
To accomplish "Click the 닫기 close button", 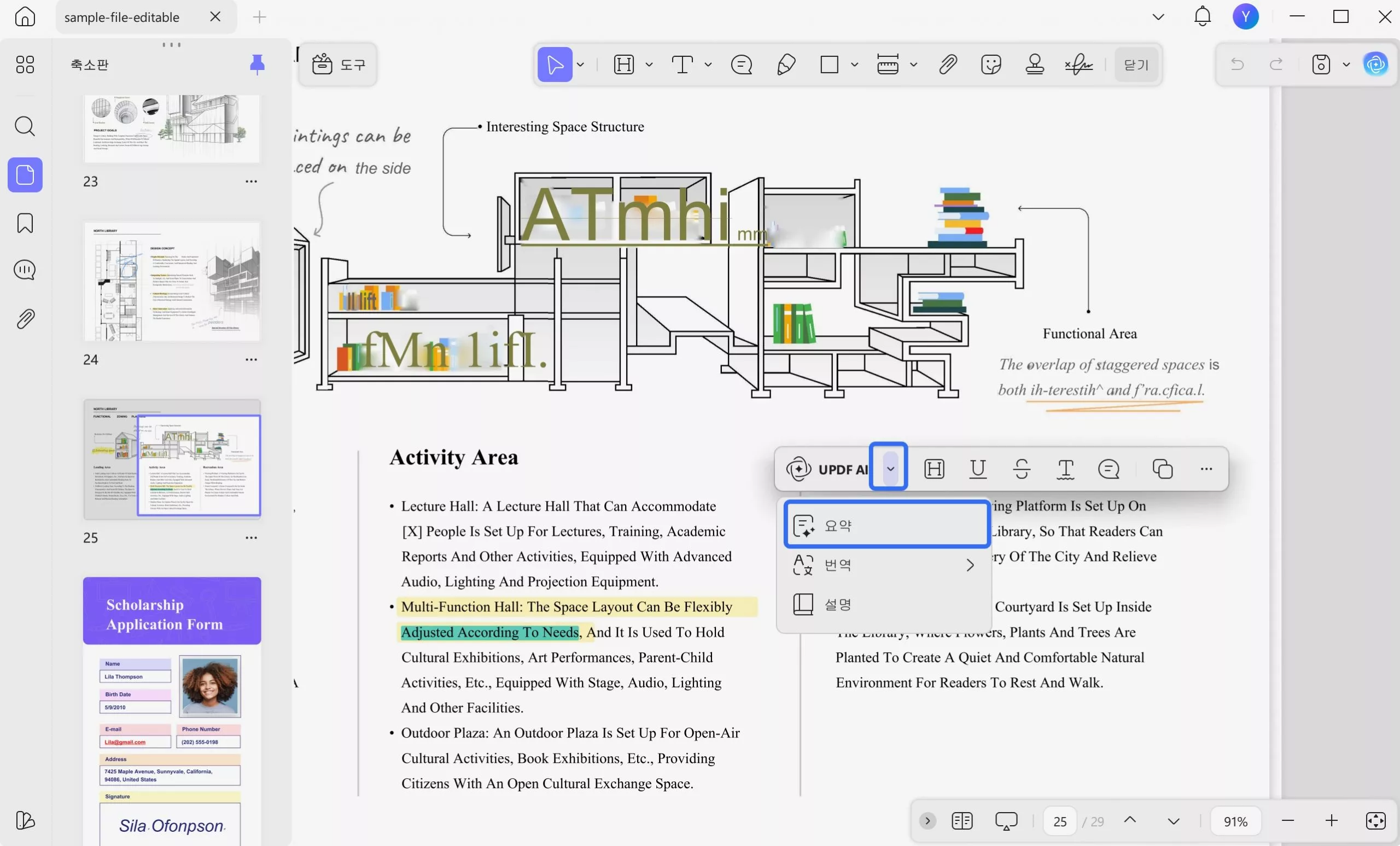I will [1136, 65].
